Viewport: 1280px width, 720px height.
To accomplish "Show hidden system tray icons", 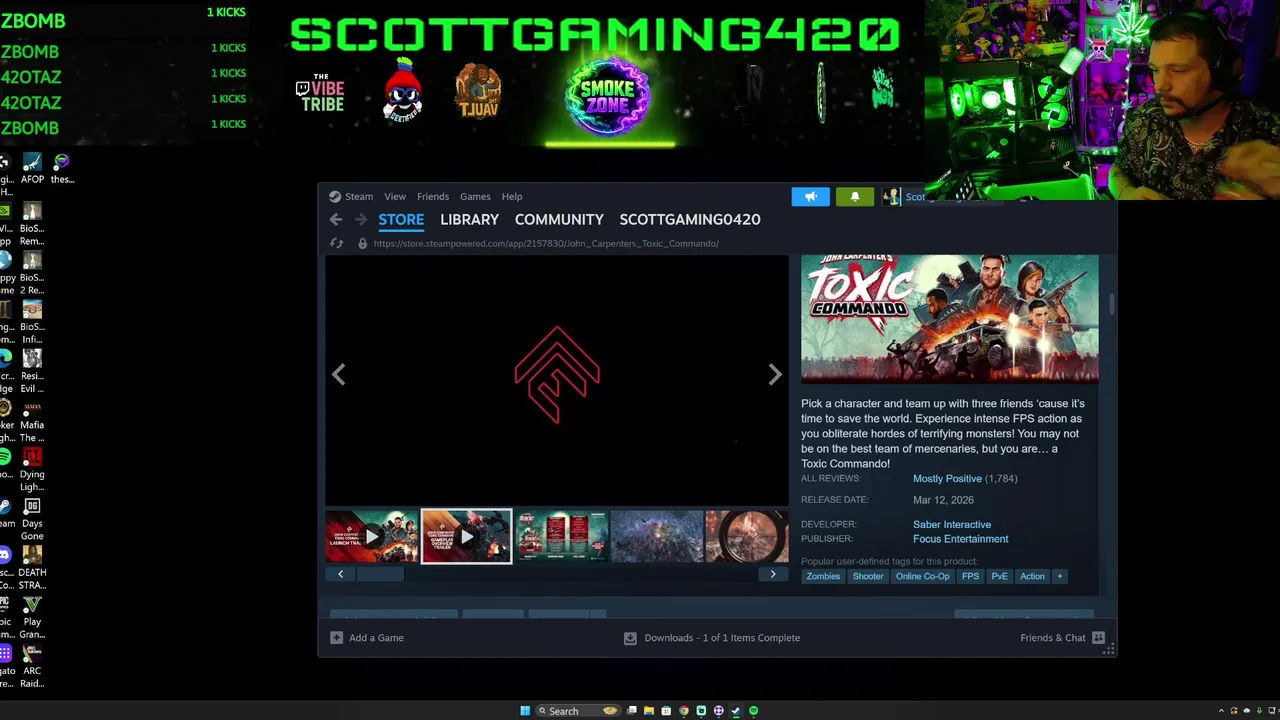I will 1221,711.
